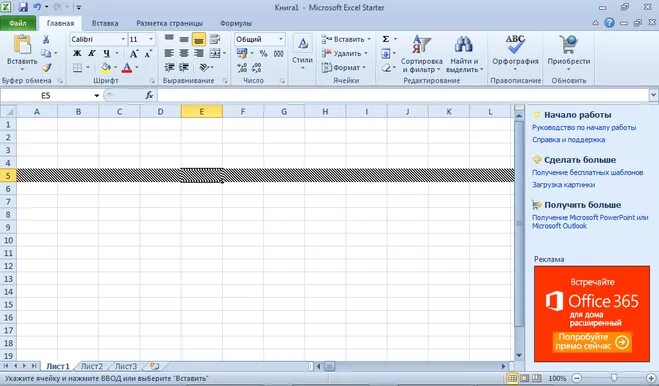Open Получение бесплатных шаблонов link
Viewport: 659px width, 386px height.
pos(587,172)
